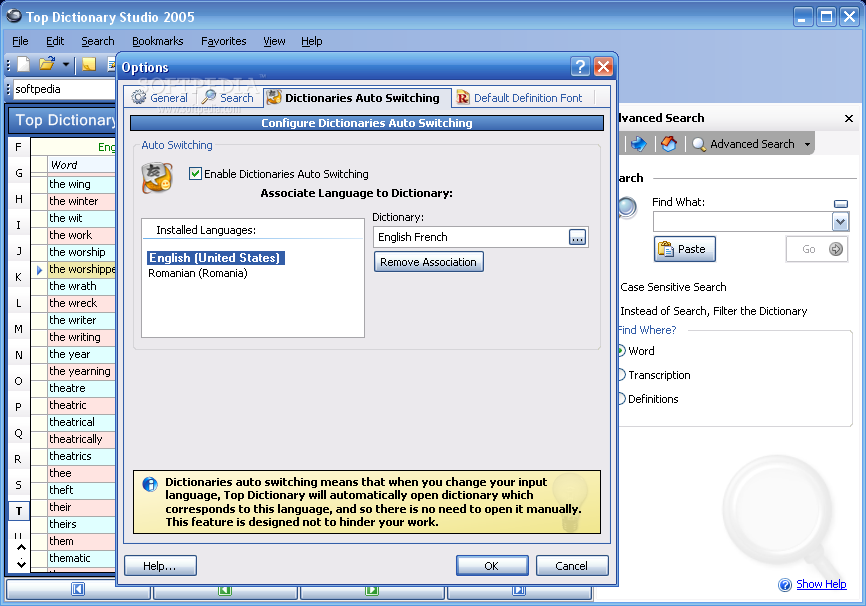Viewport: 866px width, 606px height.
Task: Click the Top Dictionary app icon in title bar
Action: coord(14,17)
